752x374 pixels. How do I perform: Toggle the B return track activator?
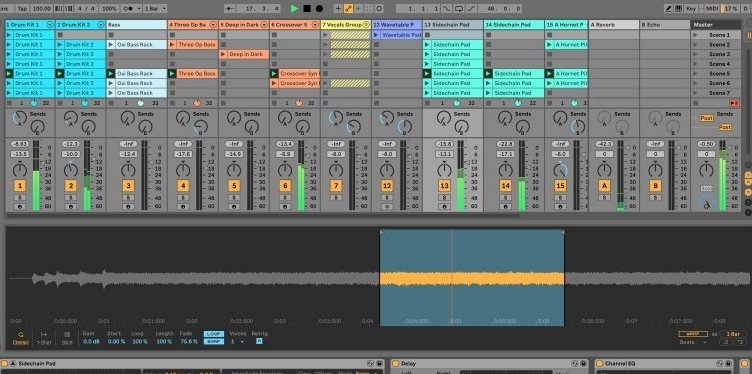tap(655, 186)
